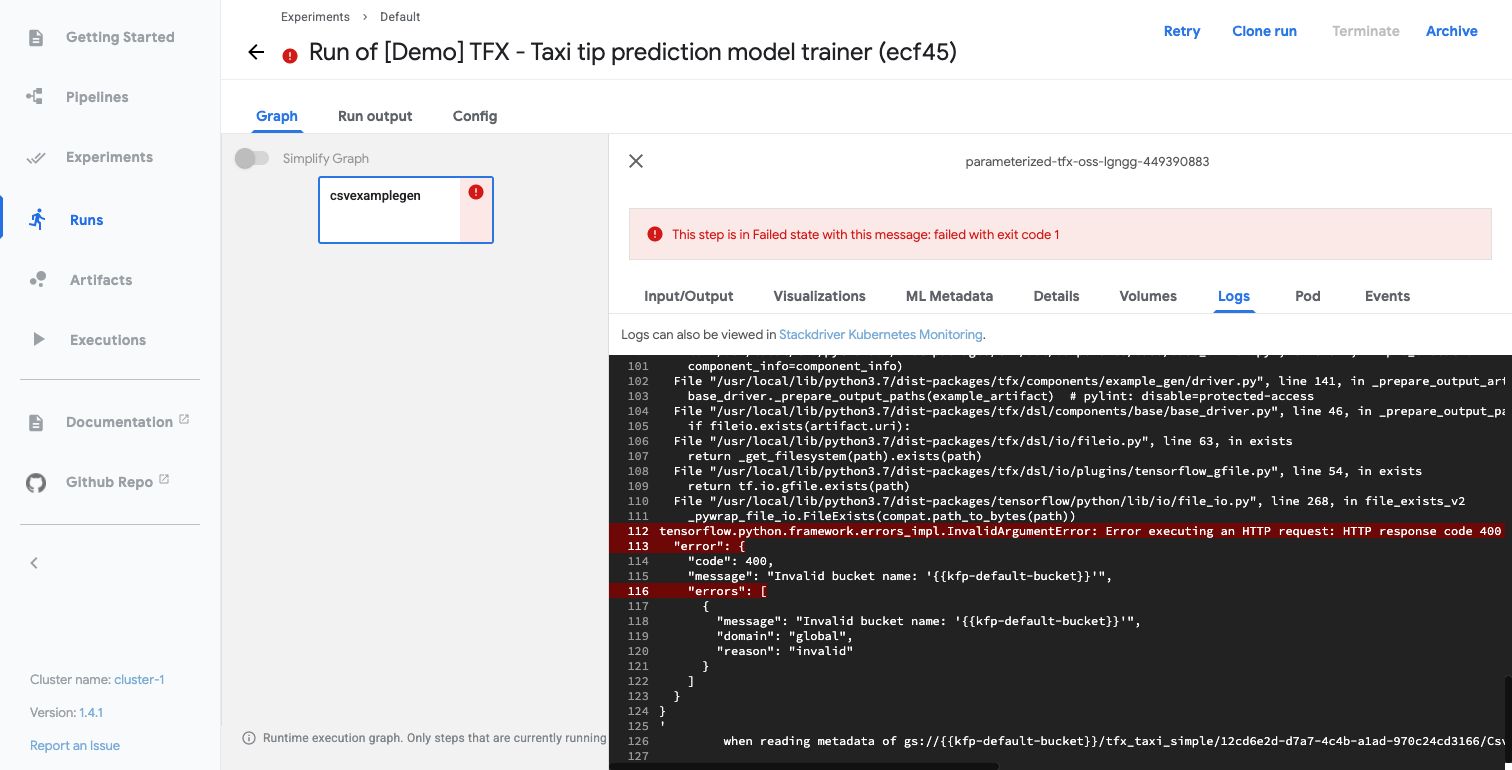This screenshot has width=1512, height=770.
Task: Click the error icon on csvexamplegen node
Action: [476, 192]
